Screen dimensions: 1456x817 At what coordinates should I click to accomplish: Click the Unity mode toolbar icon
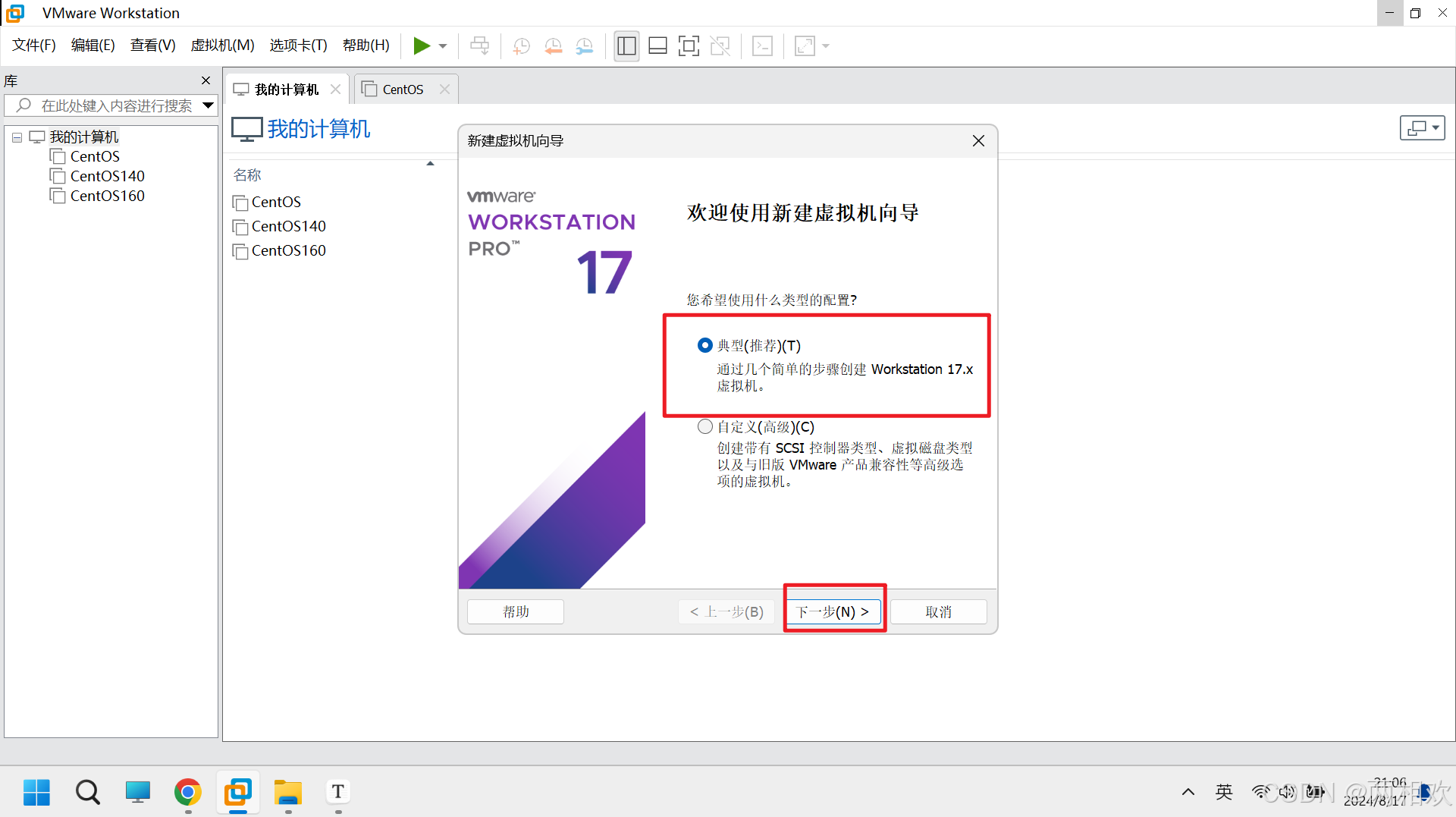coord(720,46)
